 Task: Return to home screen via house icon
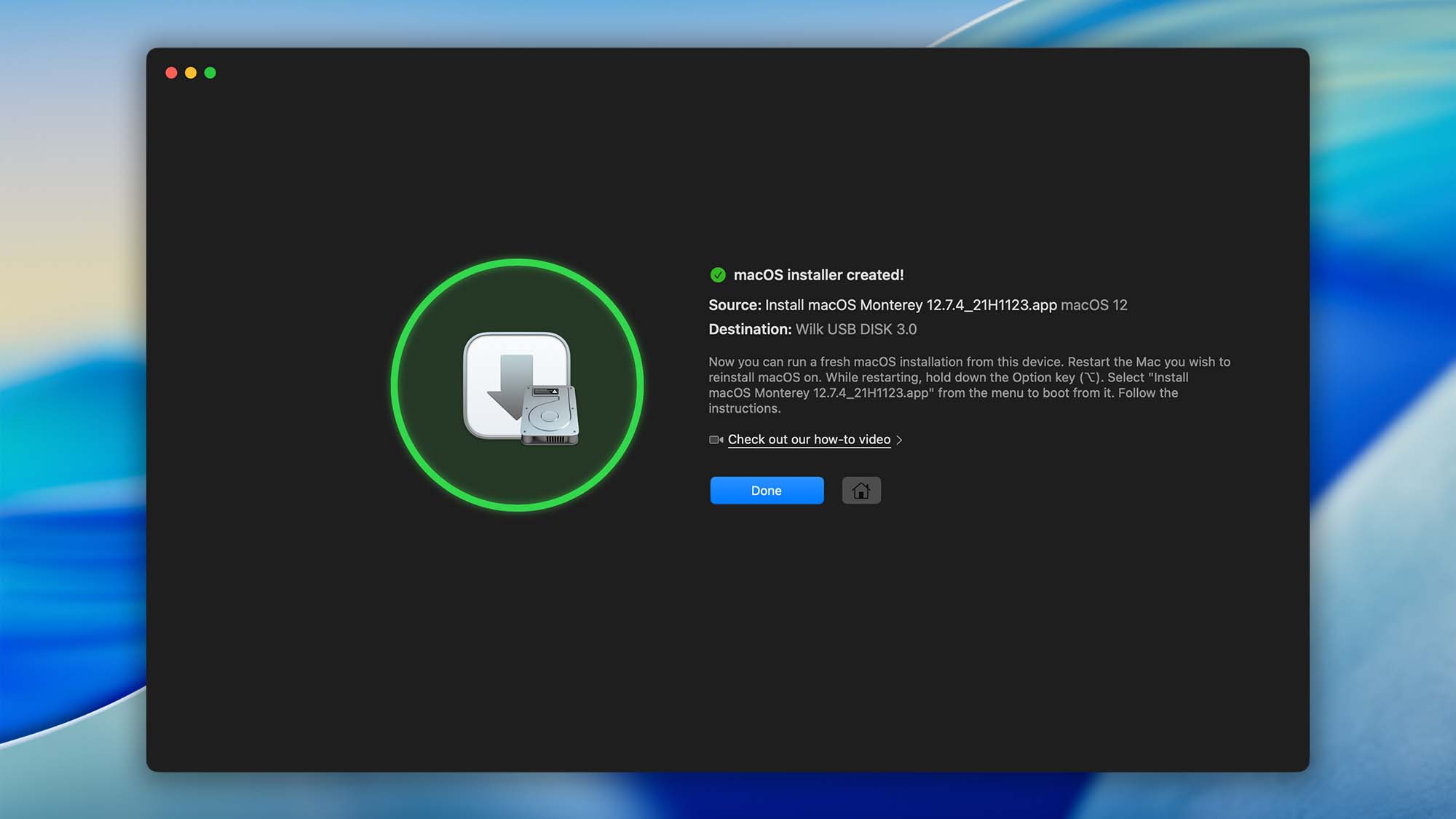[x=861, y=491]
